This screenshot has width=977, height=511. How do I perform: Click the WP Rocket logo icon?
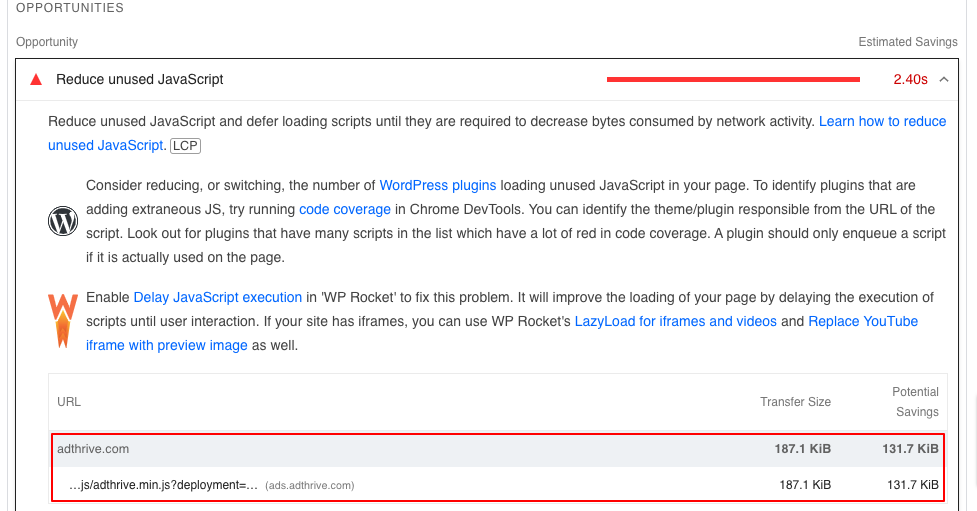63,321
